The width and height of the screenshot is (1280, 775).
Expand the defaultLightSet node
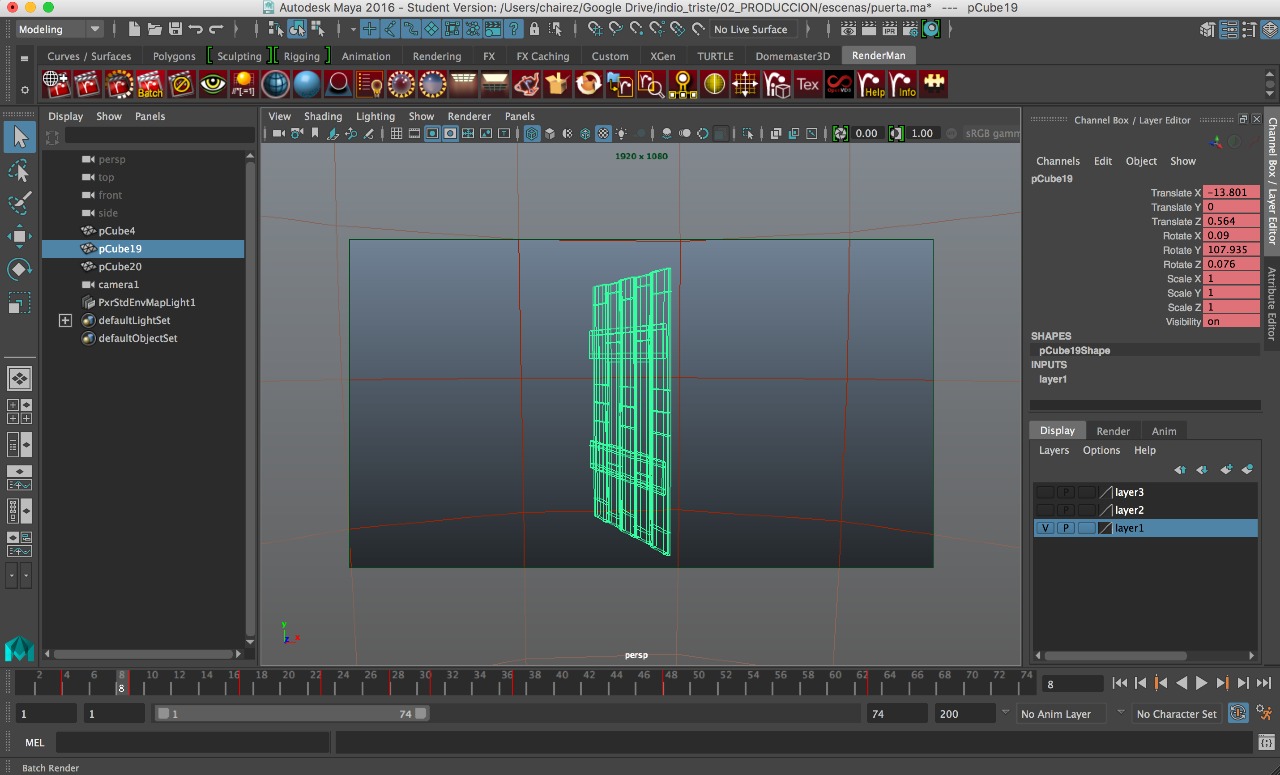65,321
